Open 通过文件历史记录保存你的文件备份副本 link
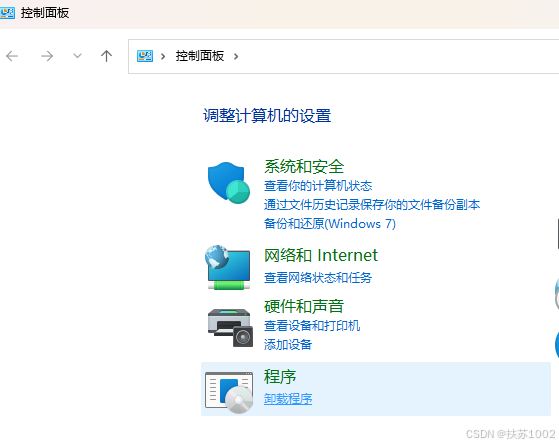The image size is (559, 445). coord(372,205)
